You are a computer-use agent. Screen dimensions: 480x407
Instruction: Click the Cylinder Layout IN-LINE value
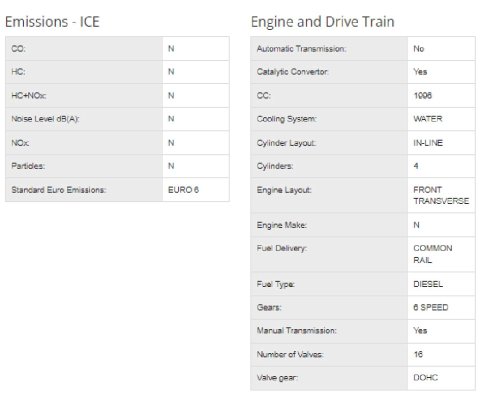428,143
